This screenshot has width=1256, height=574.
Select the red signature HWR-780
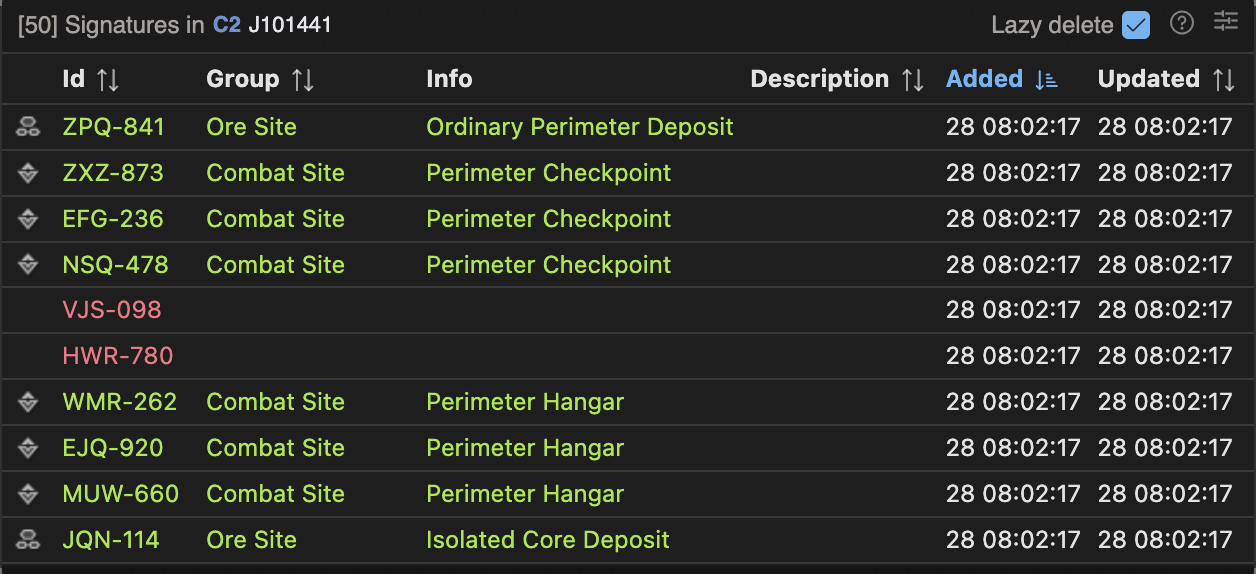click(x=117, y=356)
